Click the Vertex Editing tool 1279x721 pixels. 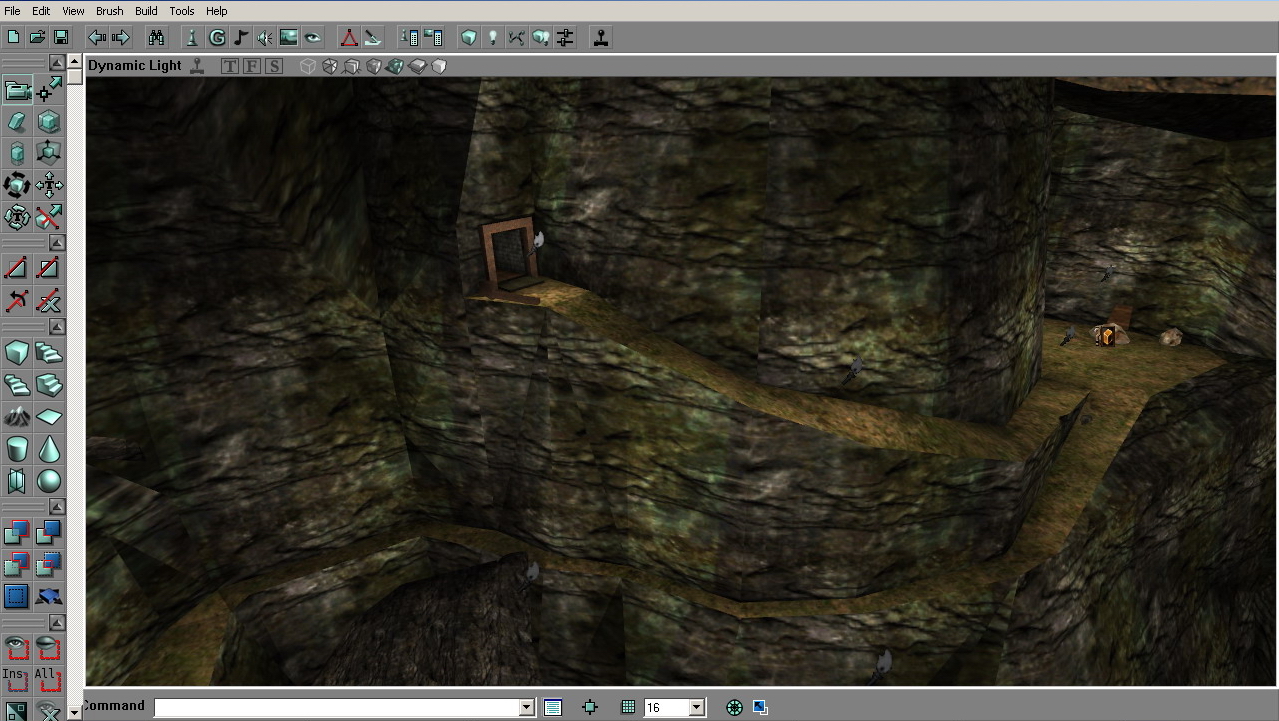click(48, 90)
